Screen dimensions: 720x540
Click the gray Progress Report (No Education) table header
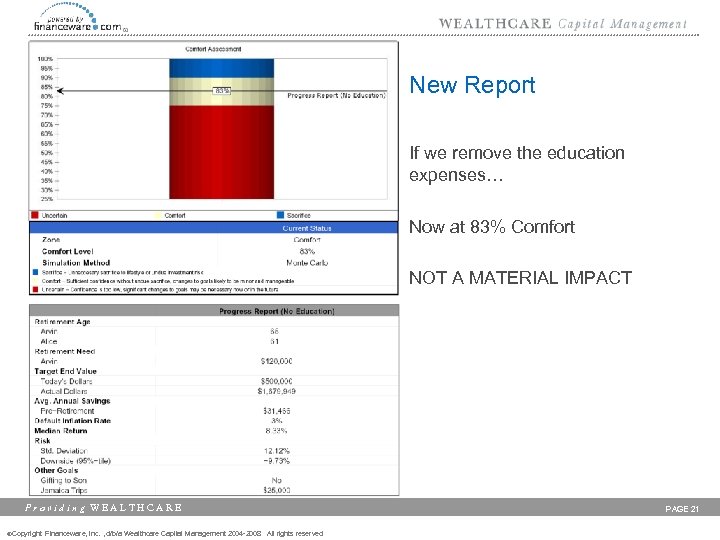[214, 311]
